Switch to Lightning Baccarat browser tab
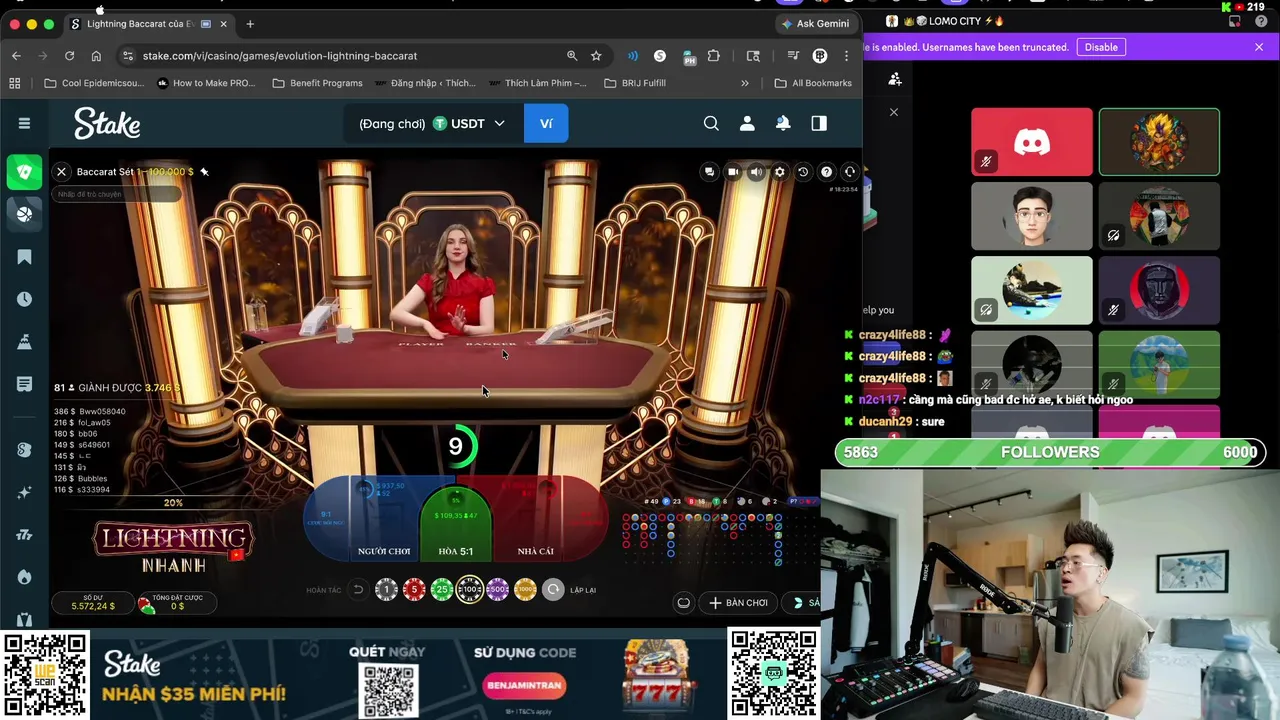1280x720 pixels. point(148,24)
